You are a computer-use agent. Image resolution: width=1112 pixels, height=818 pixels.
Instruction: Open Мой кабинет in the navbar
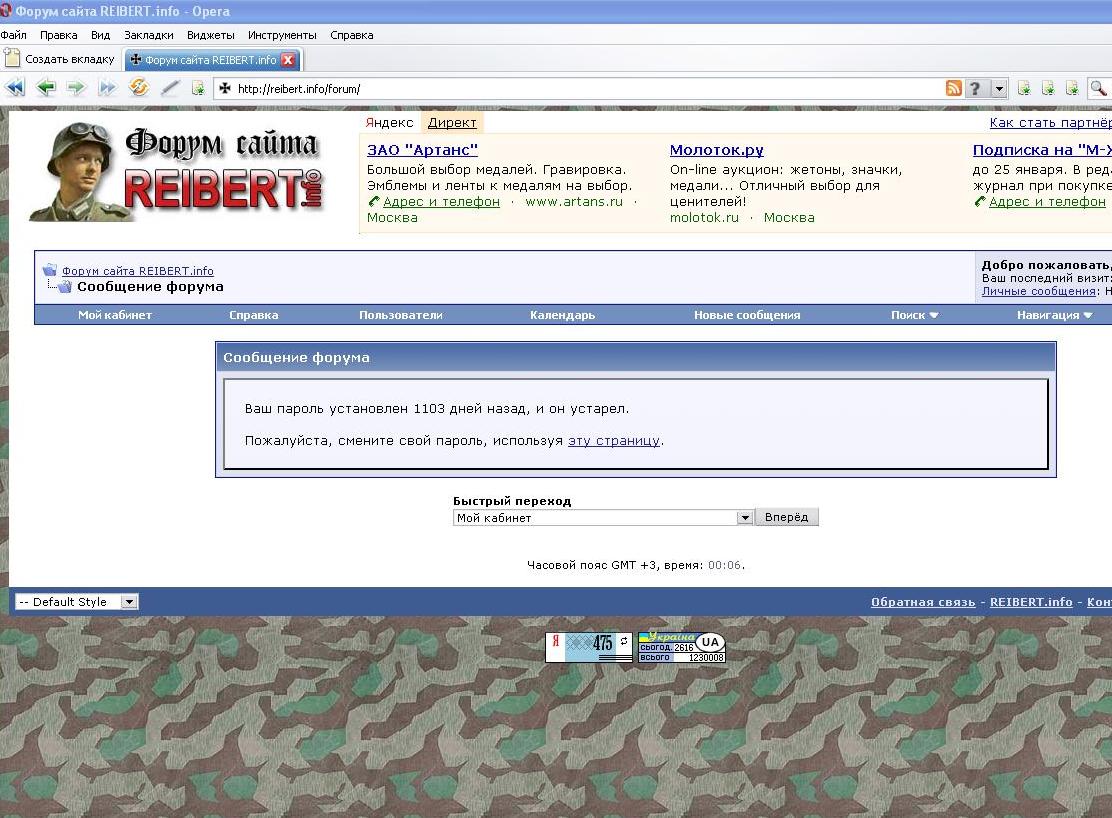click(x=115, y=315)
